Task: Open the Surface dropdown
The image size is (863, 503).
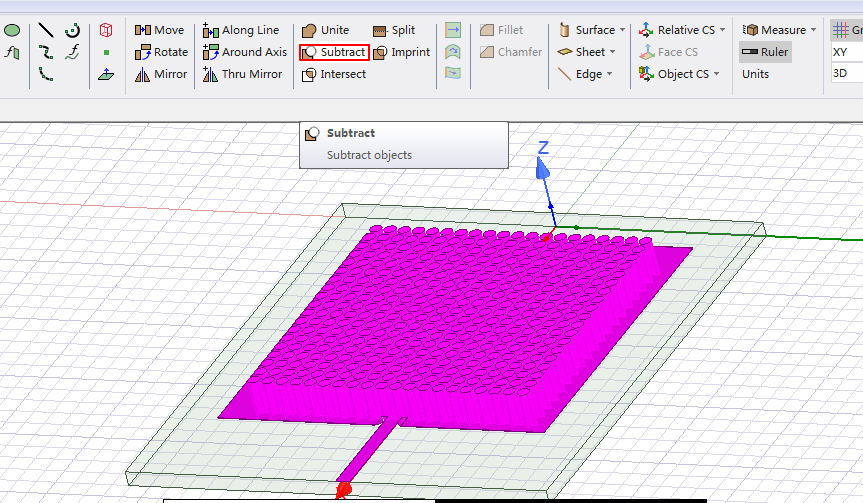Action: [592, 30]
